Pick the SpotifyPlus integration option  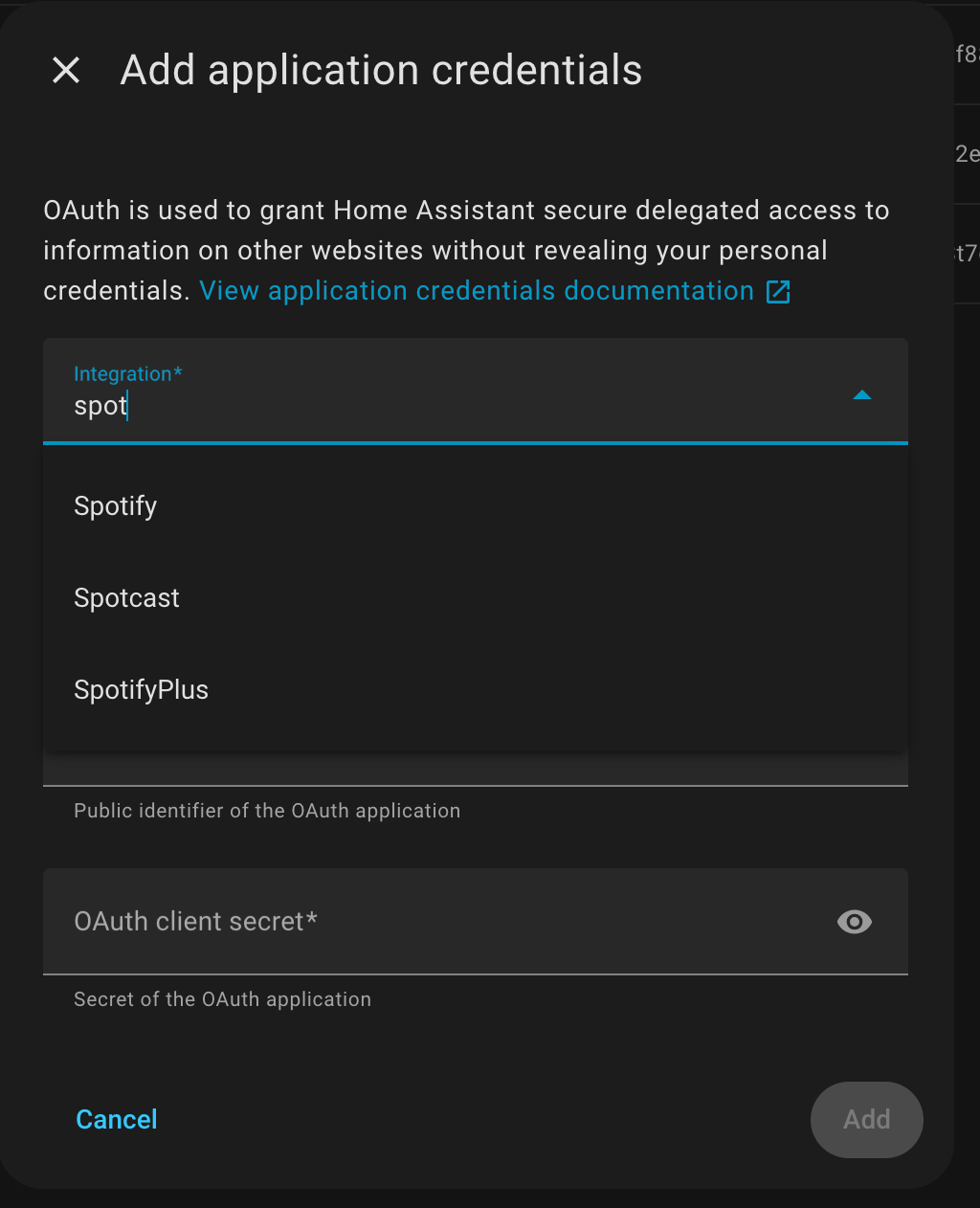tap(142, 690)
